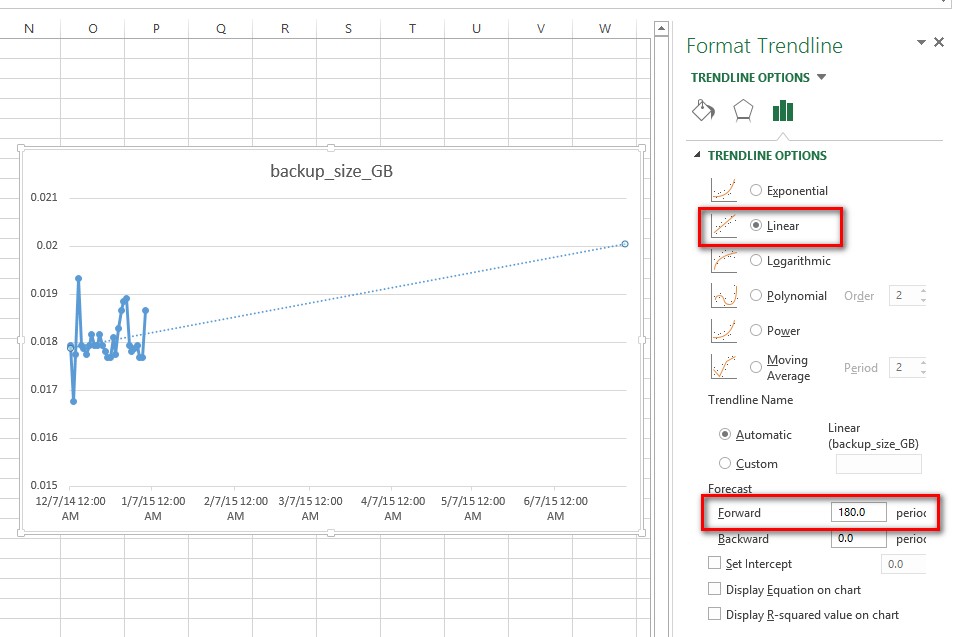Click the moving average Period stepper

923,367
